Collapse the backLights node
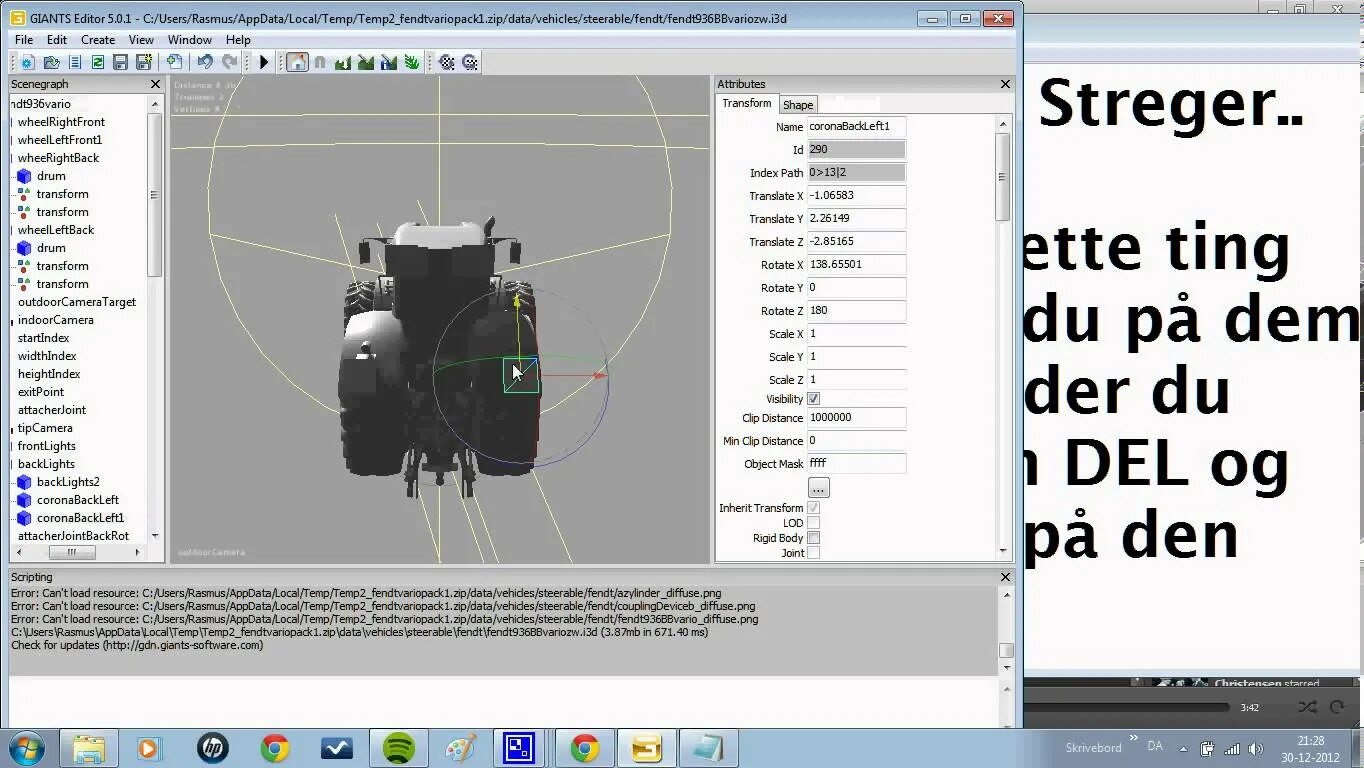 (x=12, y=464)
